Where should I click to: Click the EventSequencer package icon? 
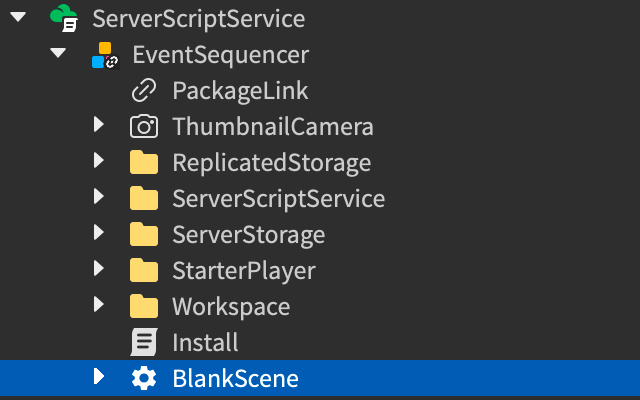pos(104,54)
